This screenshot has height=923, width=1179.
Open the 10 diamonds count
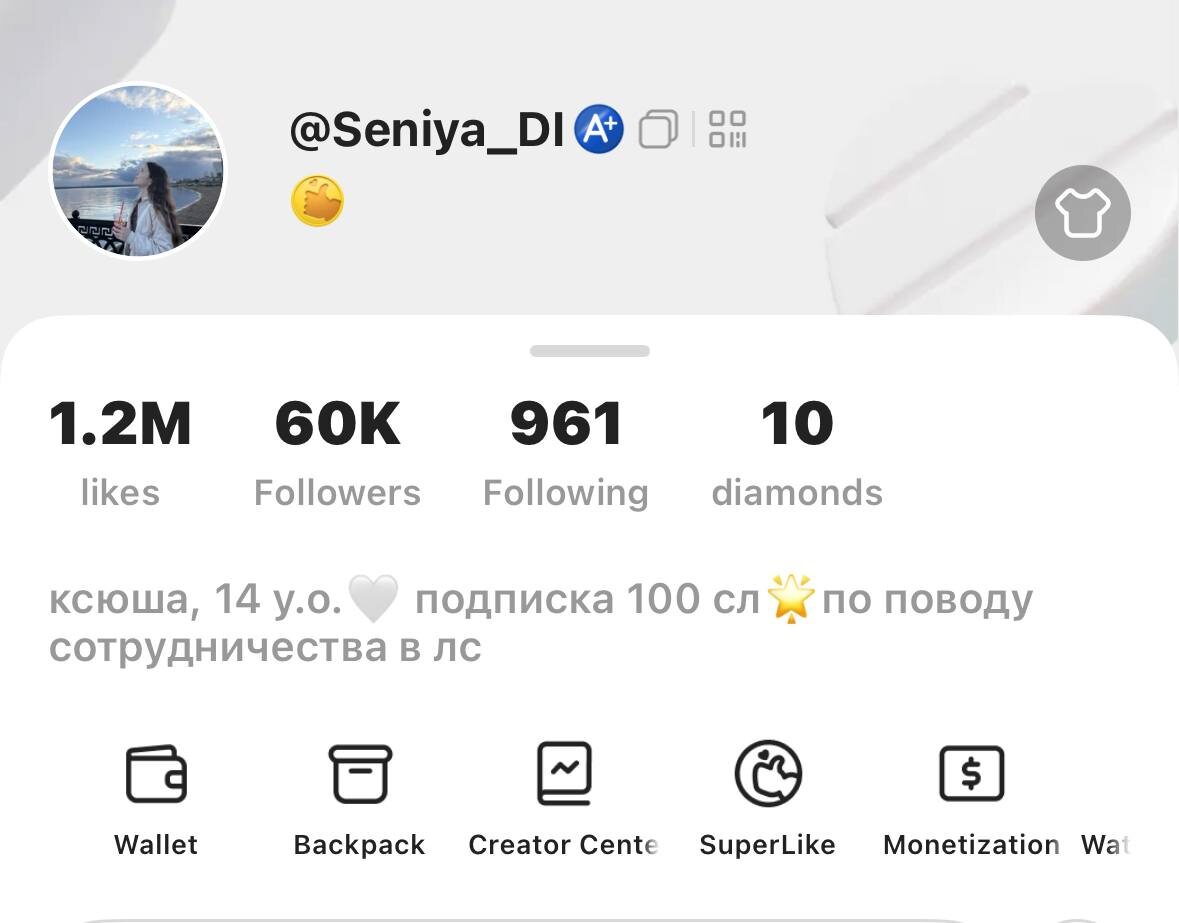tap(797, 453)
